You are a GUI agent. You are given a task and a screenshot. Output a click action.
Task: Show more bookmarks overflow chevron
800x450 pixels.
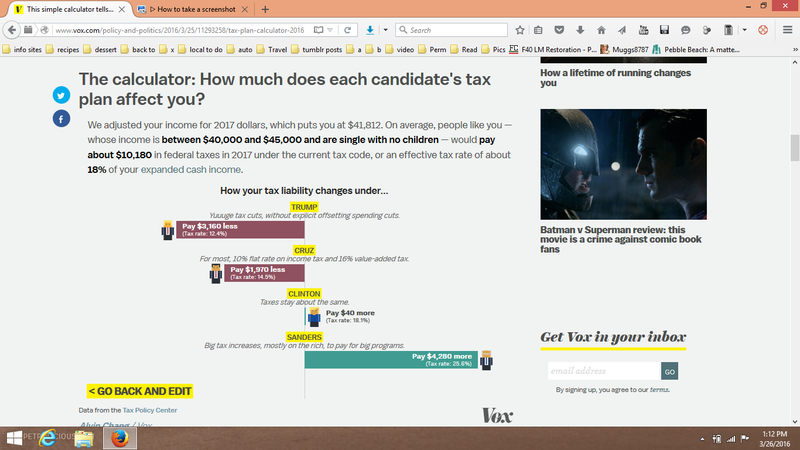(795, 49)
